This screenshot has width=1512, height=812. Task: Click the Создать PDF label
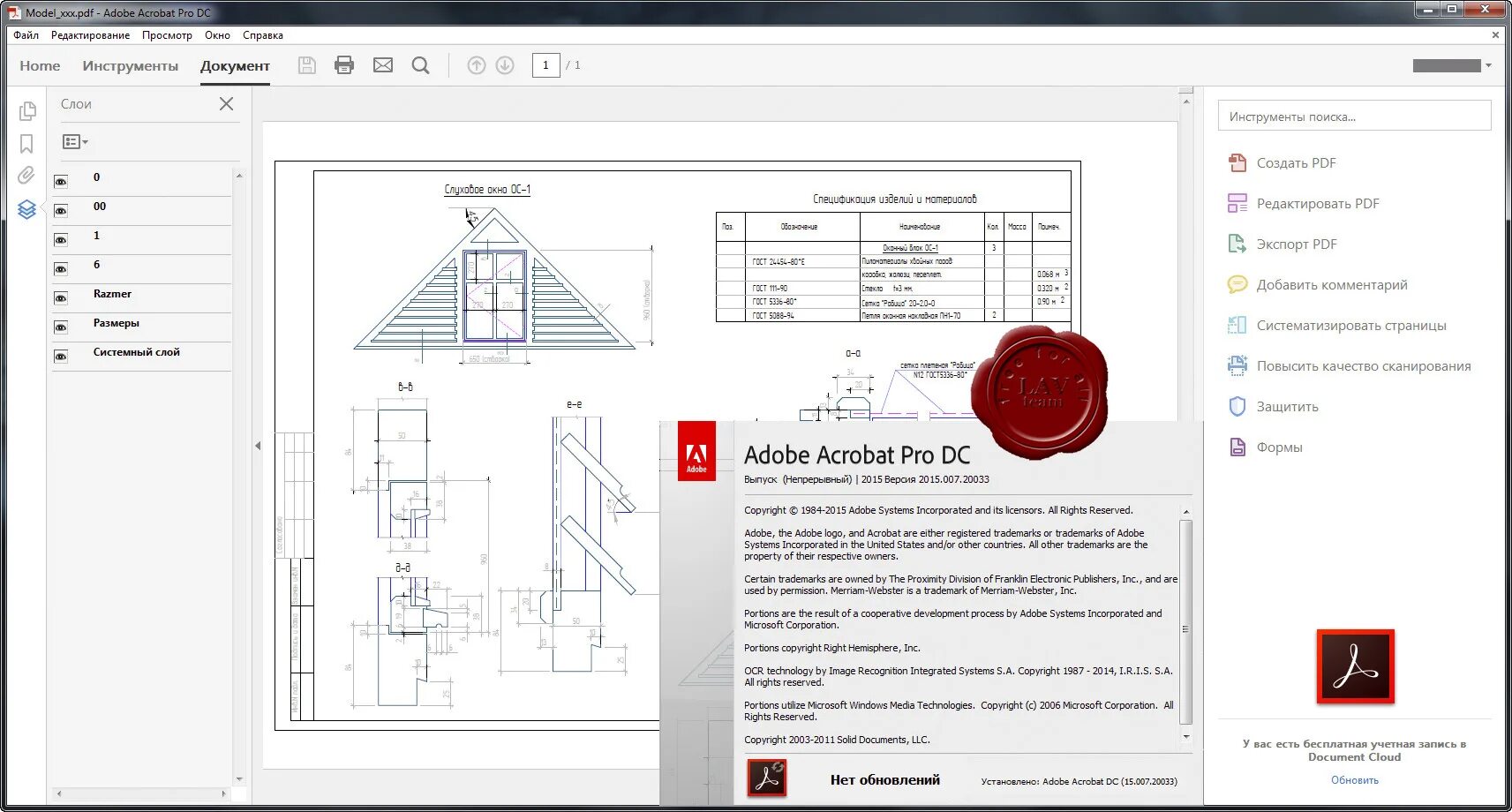tap(1296, 162)
